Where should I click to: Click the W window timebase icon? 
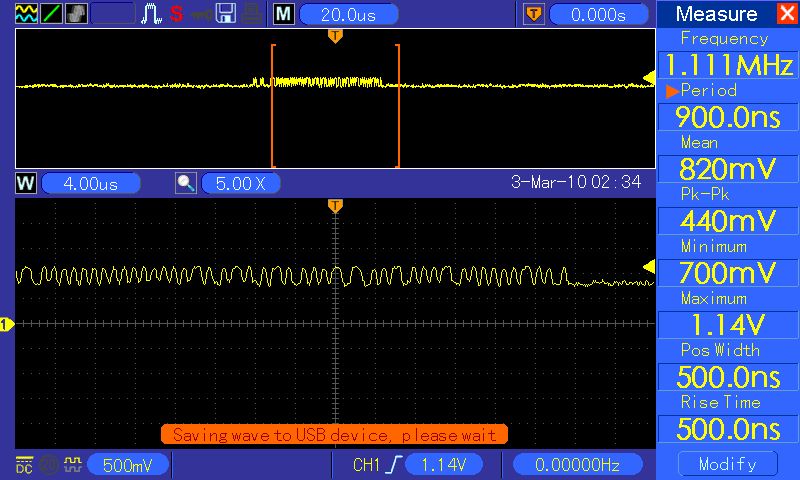pos(26,183)
